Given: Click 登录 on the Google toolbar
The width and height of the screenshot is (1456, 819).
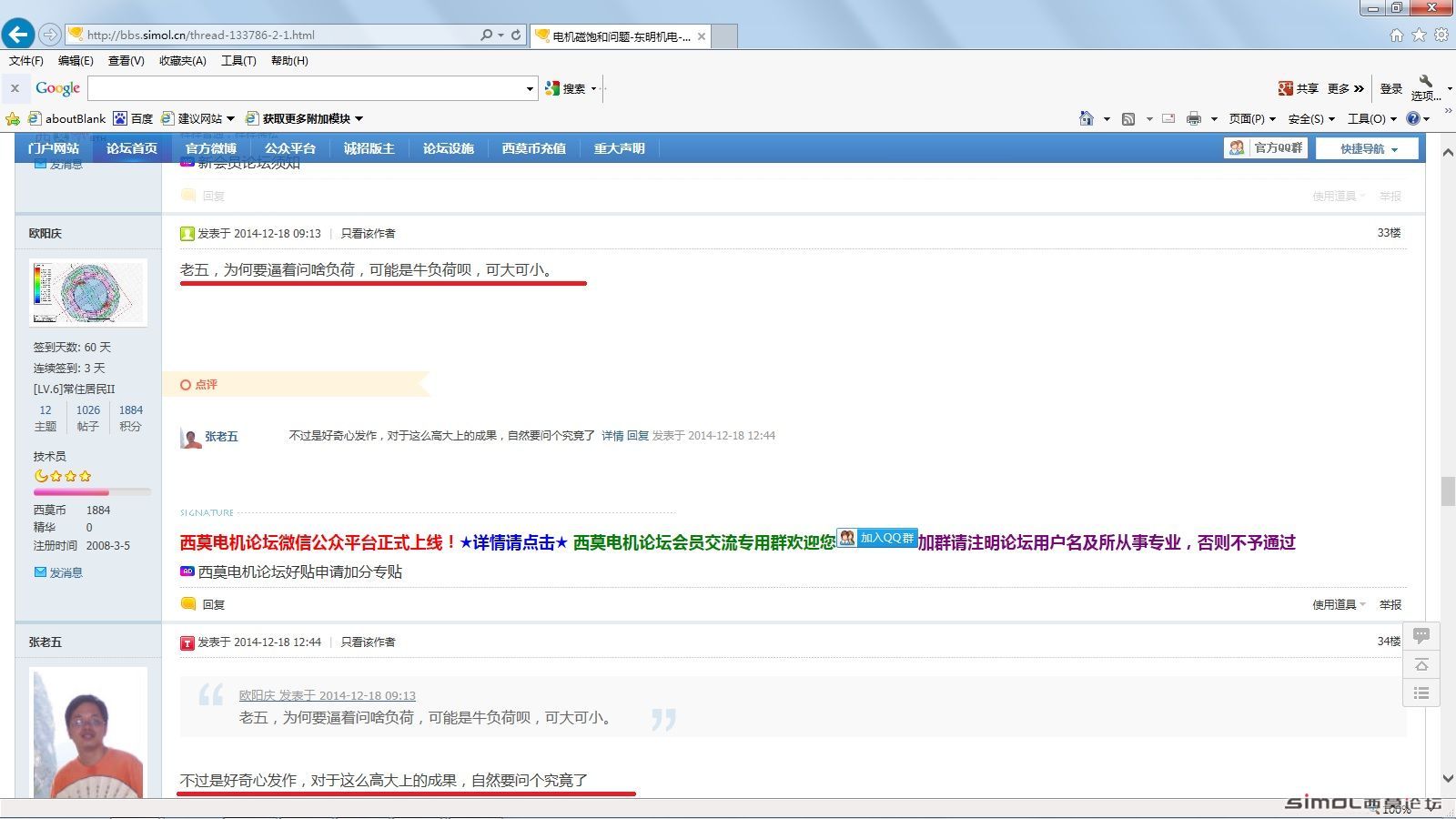Looking at the screenshot, I should (x=1390, y=88).
